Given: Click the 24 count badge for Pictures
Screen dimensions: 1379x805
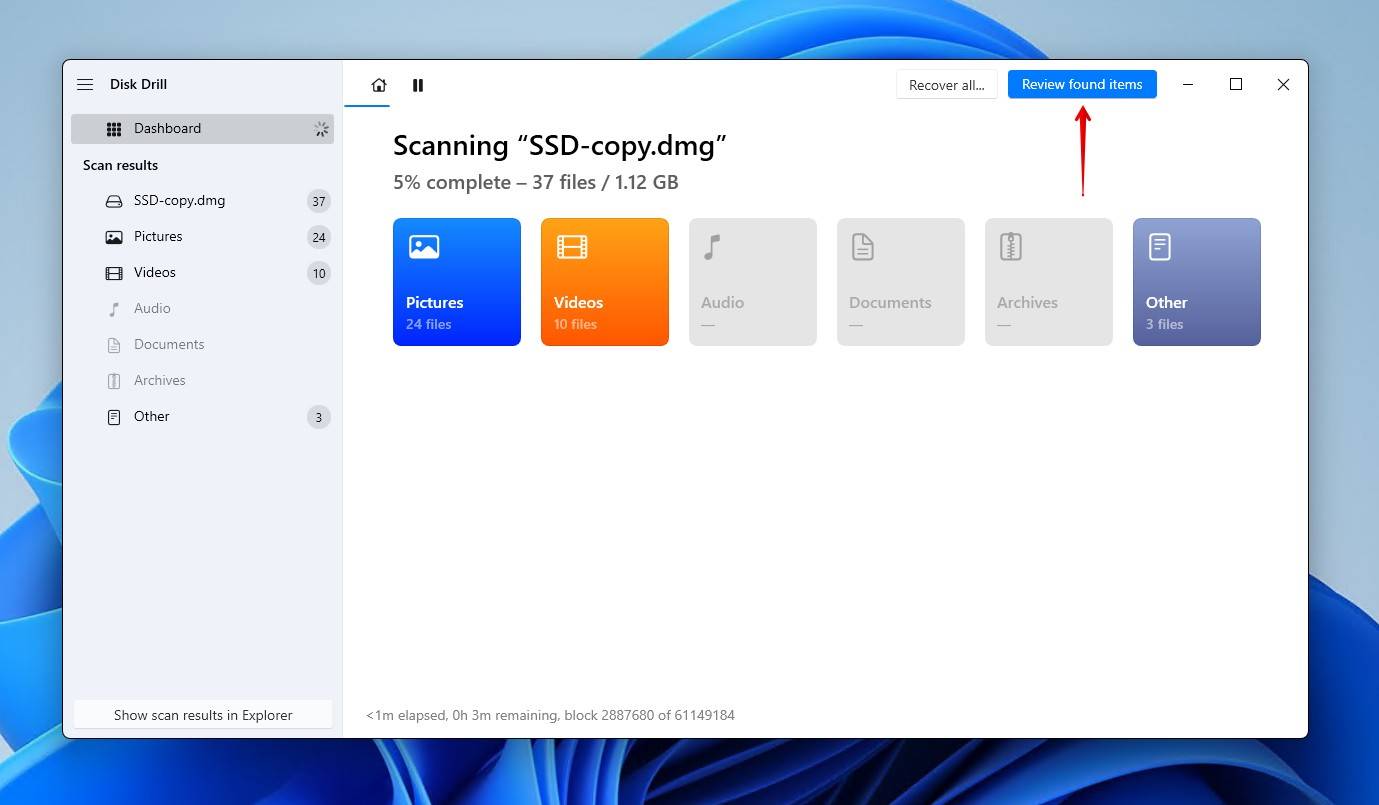Looking at the screenshot, I should (x=319, y=237).
